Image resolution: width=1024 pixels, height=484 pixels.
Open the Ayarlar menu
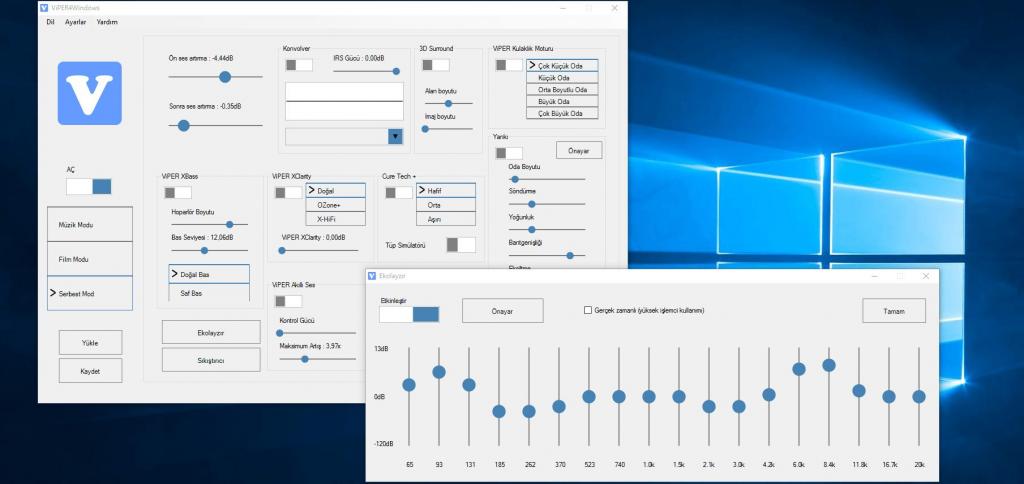click(x=75, y=22)
